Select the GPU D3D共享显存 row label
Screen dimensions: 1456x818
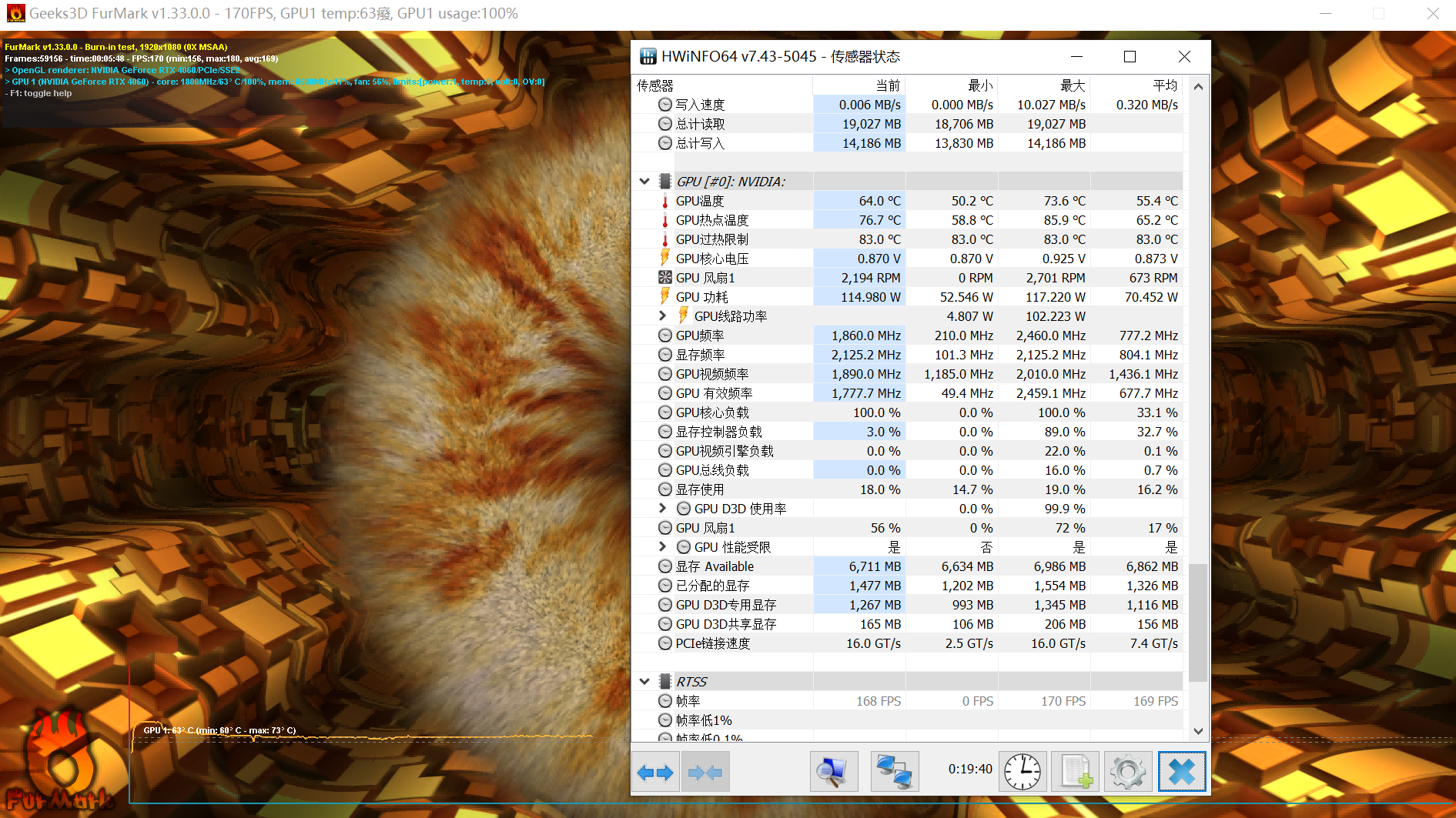(726, 624)
